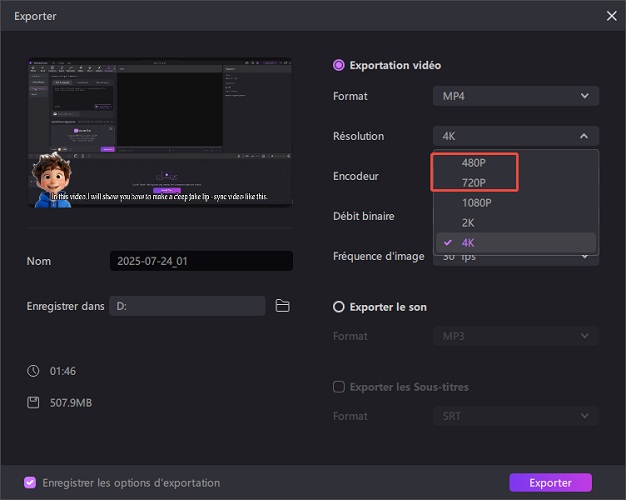Open the MP3 audio format dropdown
This screenshot has width=626, height=500.
click(x=516, y=336)
